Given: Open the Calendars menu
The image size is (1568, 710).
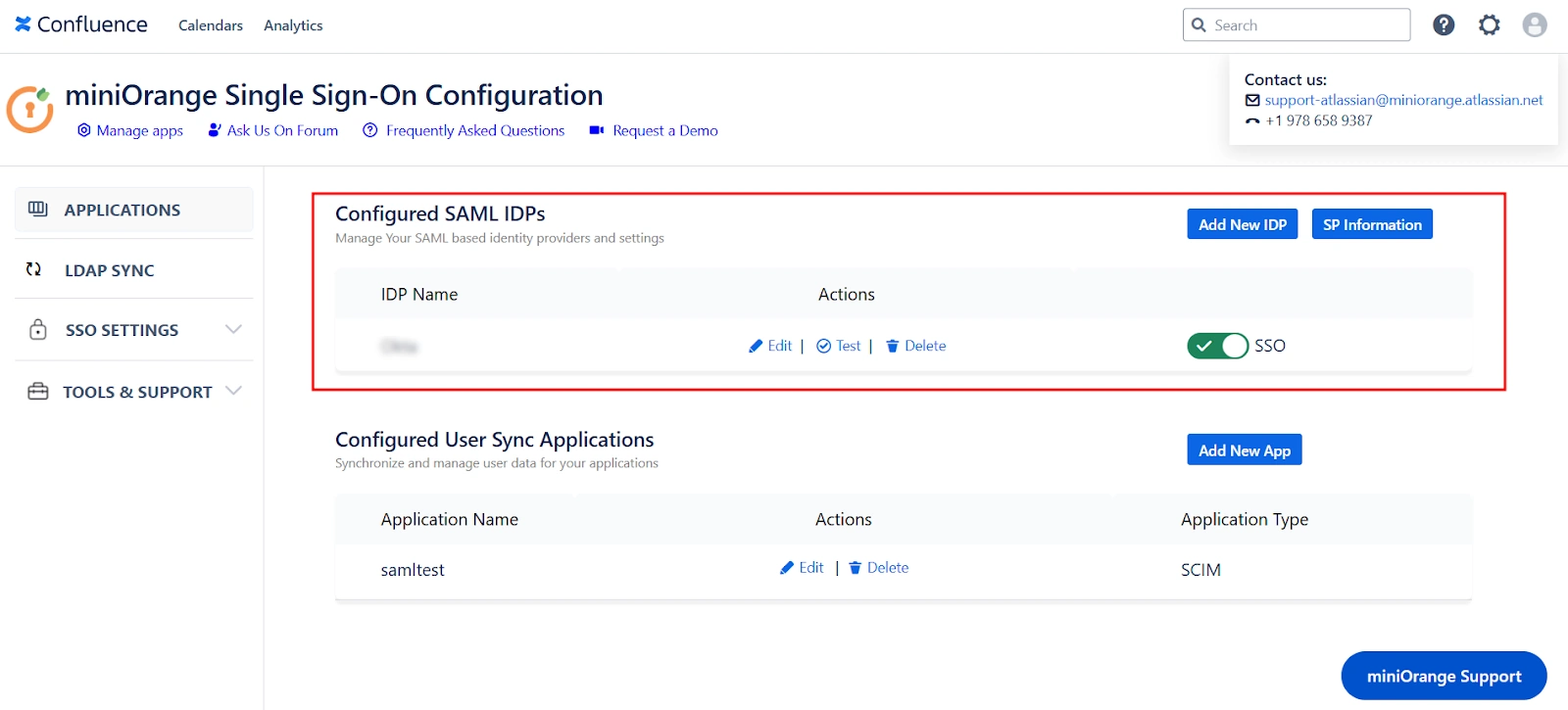Looking at the screenshot, I should pyautogui.click(x=211, y=25).
